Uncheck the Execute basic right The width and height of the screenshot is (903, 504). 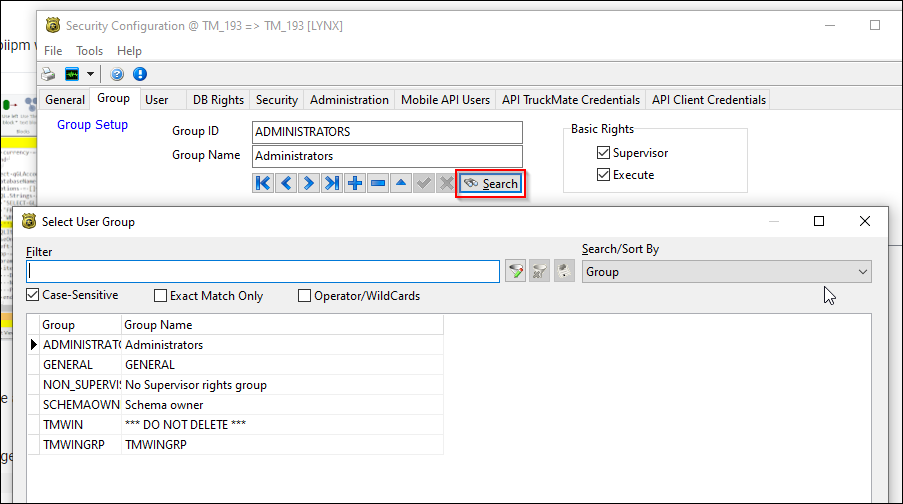[x=603, y=175]
